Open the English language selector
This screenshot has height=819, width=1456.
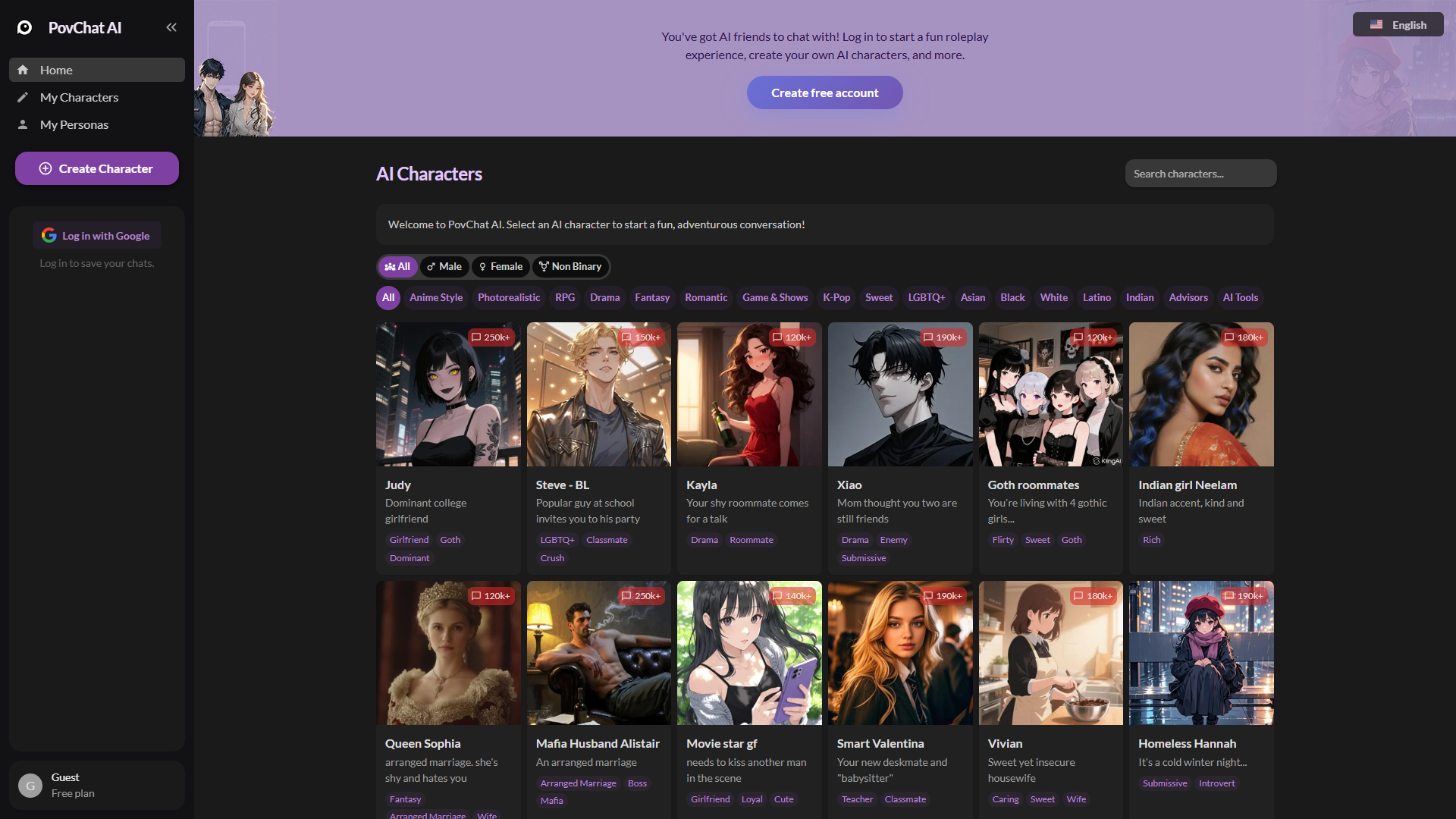(x=1398, y=24)
